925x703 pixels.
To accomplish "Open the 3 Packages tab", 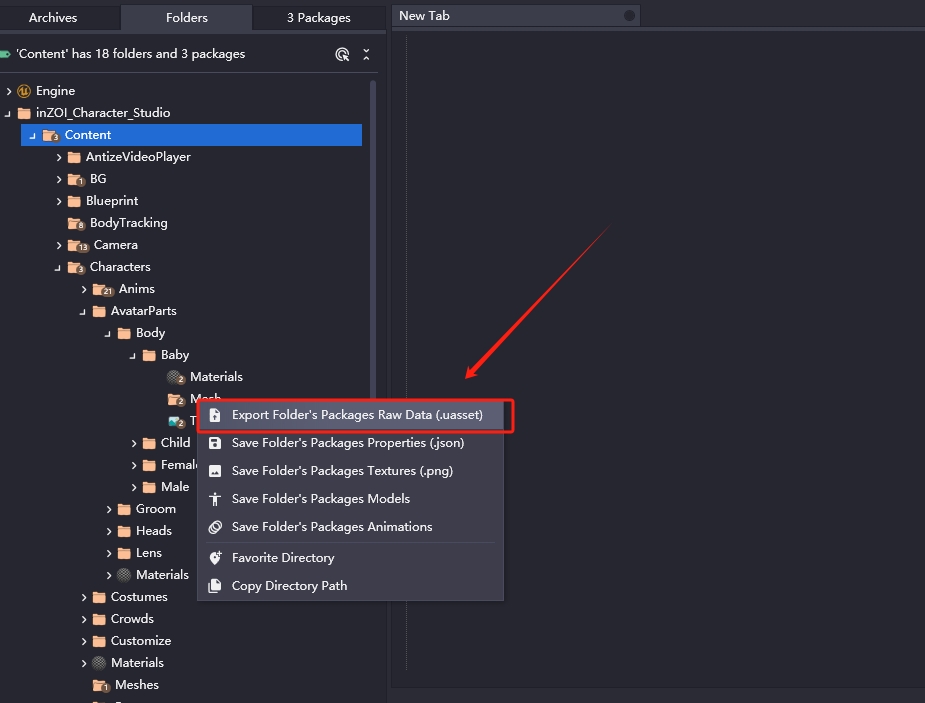I will [319, 18].
